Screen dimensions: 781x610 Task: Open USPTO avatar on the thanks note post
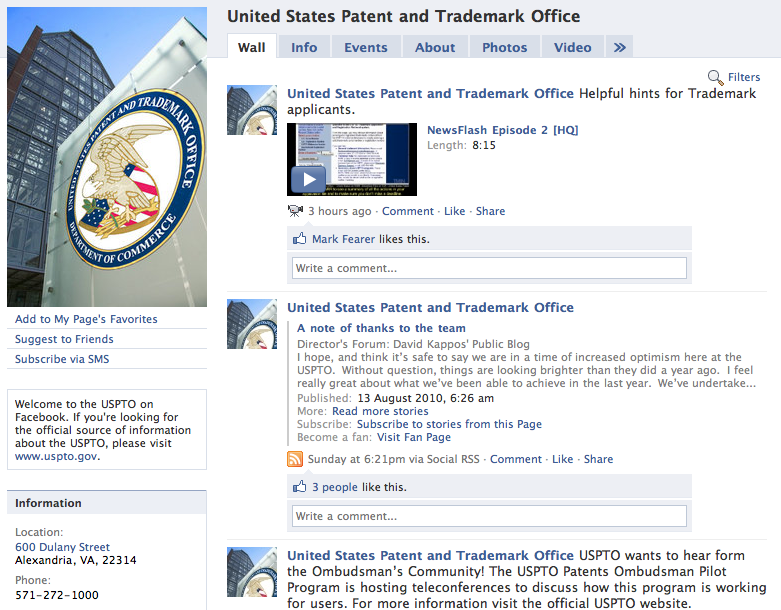252,324
